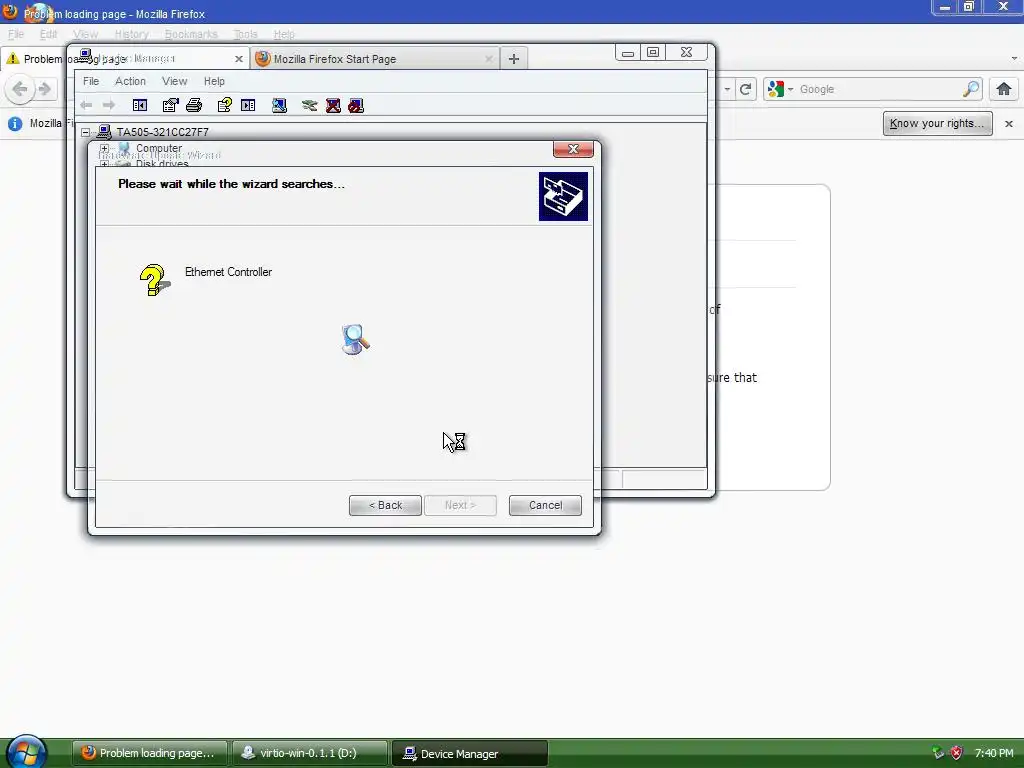Go to Firefox Home page icon
The image size is (1024, 768).
(x=1004, y=89)
